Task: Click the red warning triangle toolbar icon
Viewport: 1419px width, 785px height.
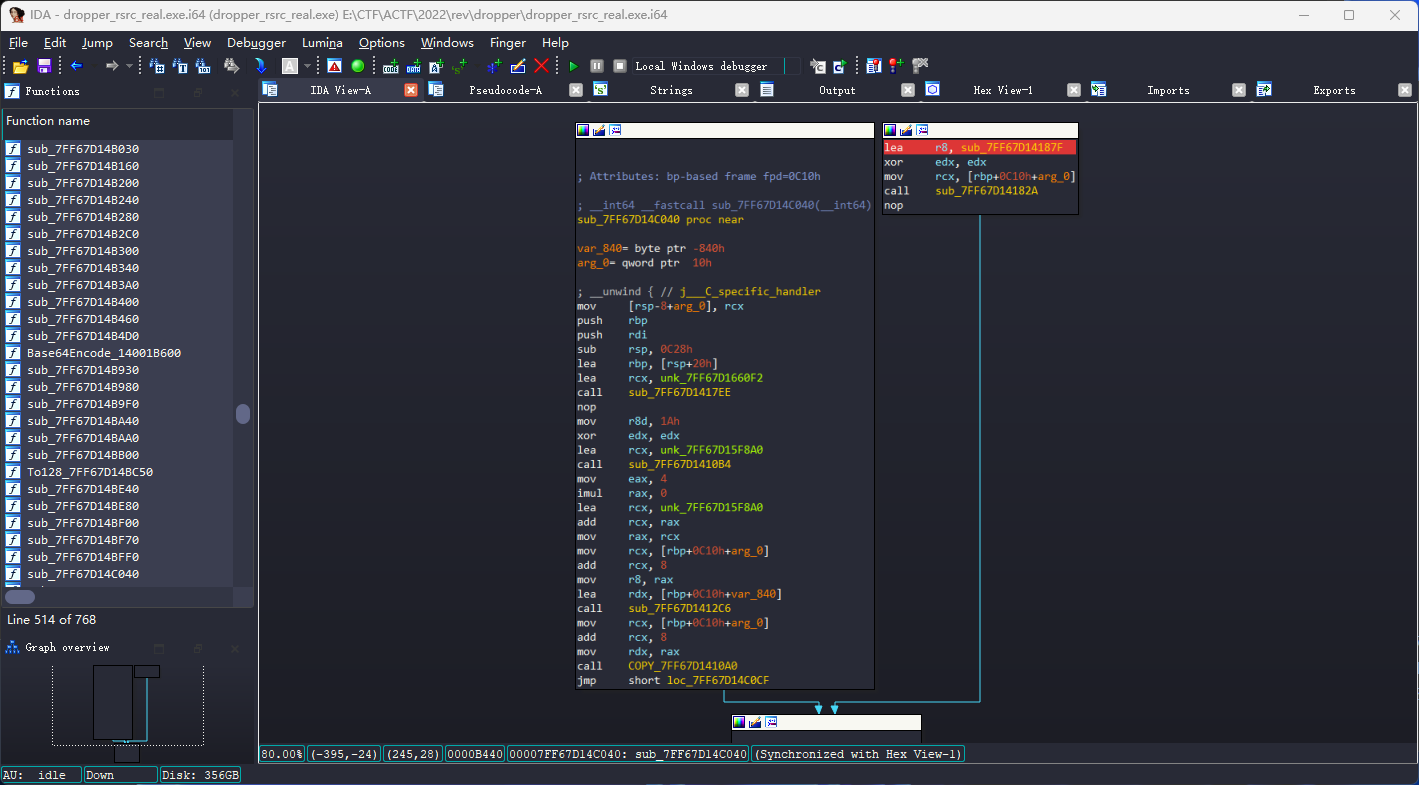Action: coord(334,66)
